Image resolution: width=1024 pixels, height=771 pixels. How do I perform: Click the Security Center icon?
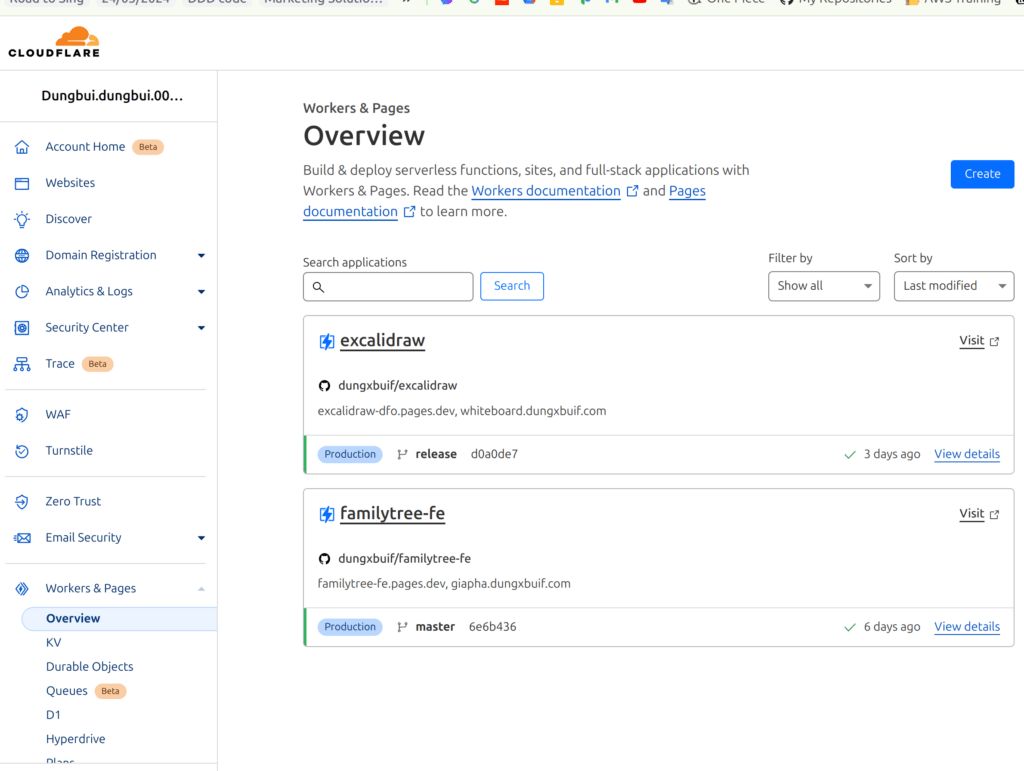tap(22, 328)
